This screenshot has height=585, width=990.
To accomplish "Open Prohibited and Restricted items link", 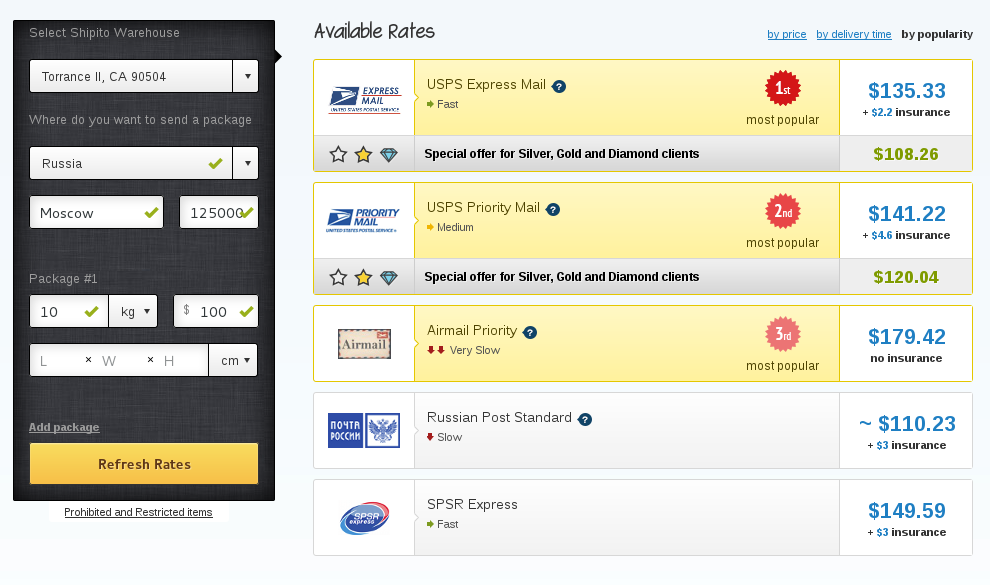I will point(138,512).
